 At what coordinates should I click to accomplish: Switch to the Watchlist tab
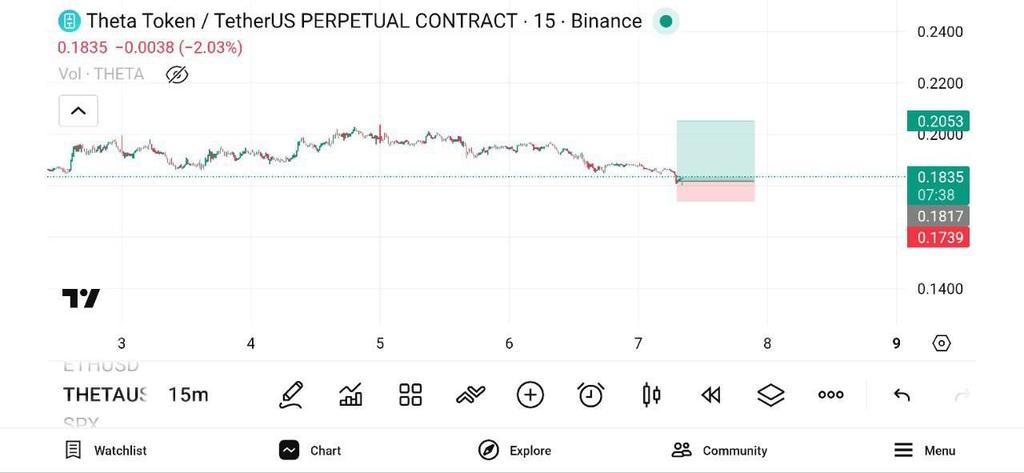pyautogui.click(x=106, y=450)
